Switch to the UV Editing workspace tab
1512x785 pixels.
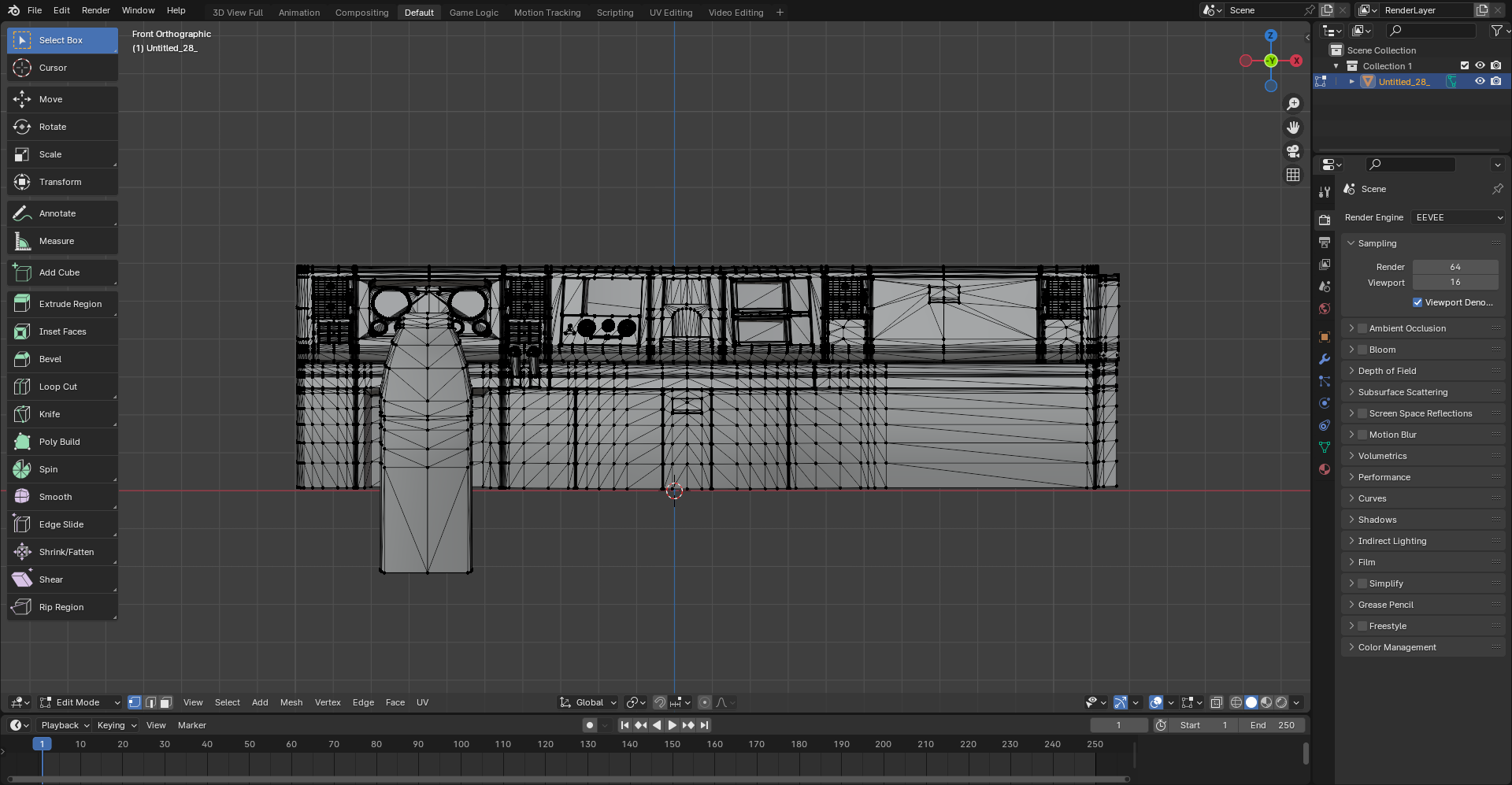pyautogui.click(x=671, y=13)
